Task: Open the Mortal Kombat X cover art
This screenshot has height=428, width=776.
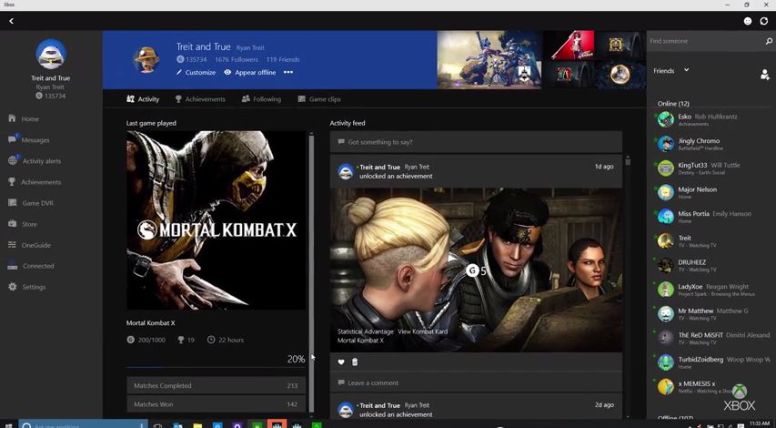Action: pos(216,220)
